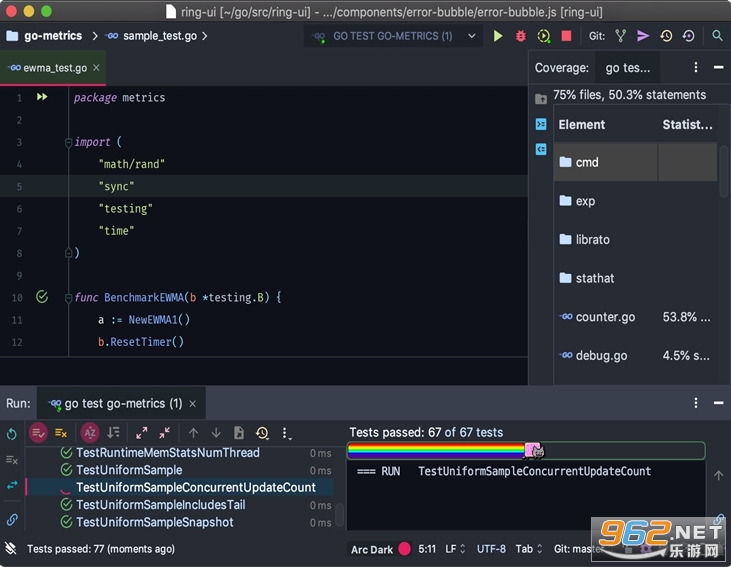Sort by Statistics column header

coord(688,124)
